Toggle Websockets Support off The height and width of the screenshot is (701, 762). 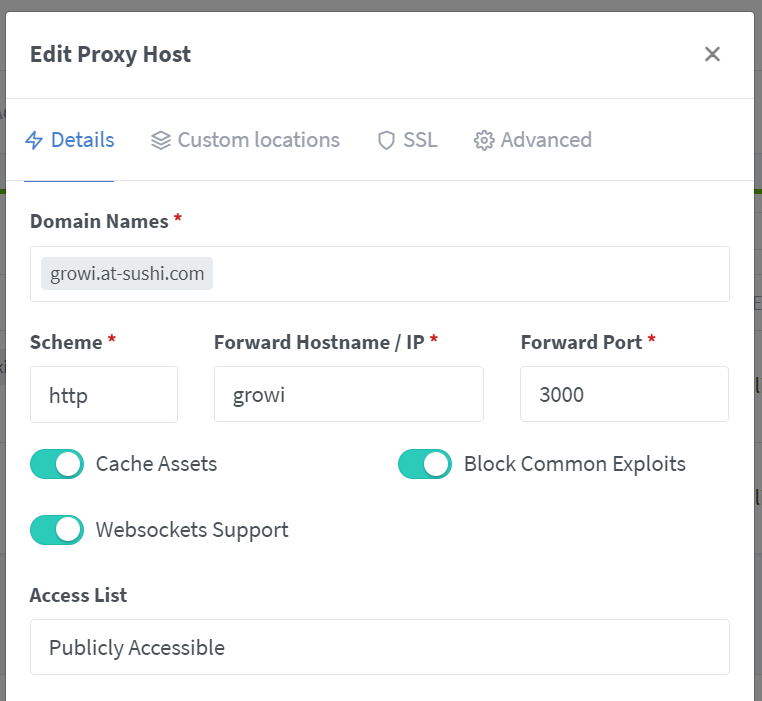point(57,530)
